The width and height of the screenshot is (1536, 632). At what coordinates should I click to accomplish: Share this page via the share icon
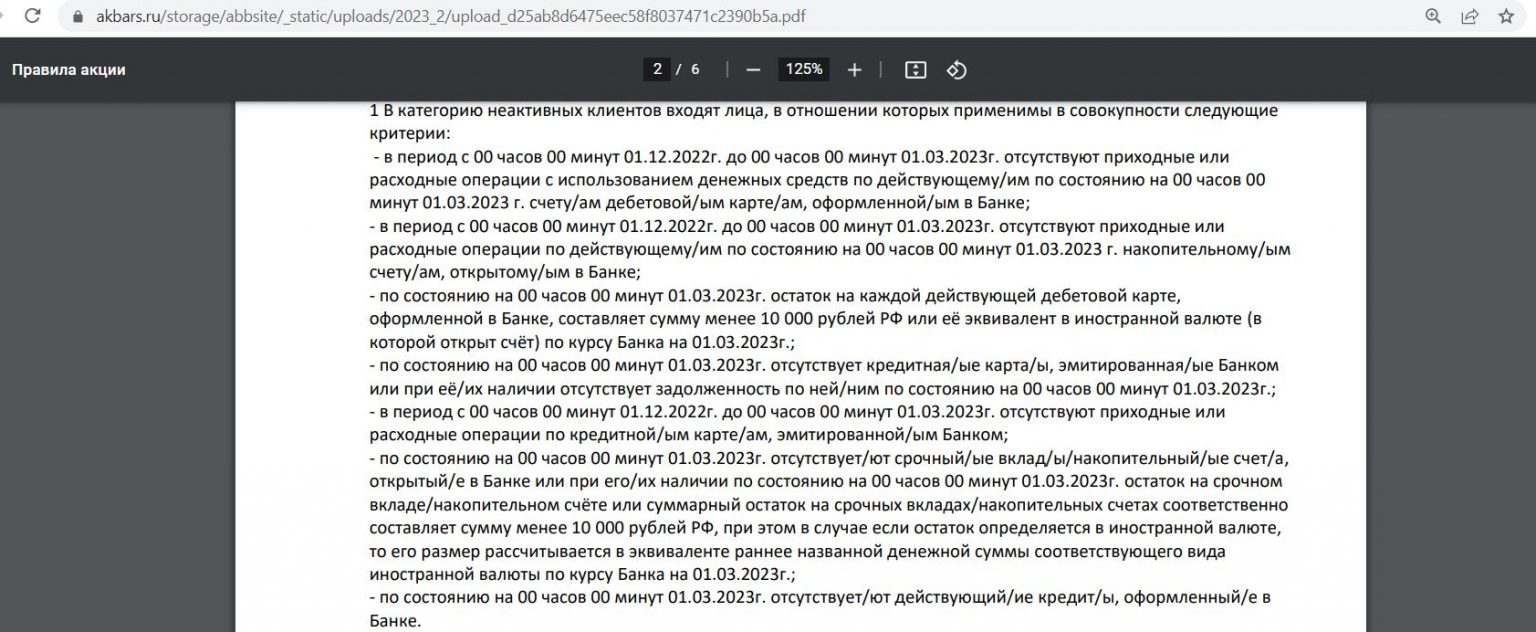1470,16
